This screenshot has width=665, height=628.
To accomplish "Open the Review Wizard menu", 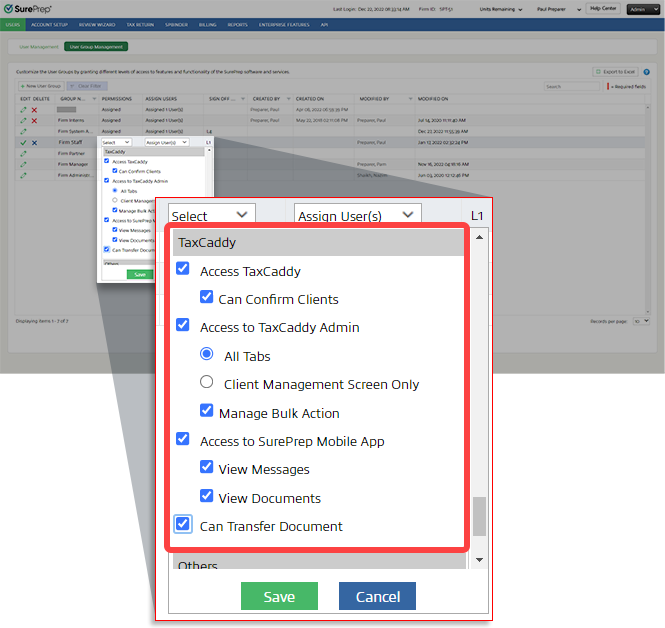I will [97, 25].
